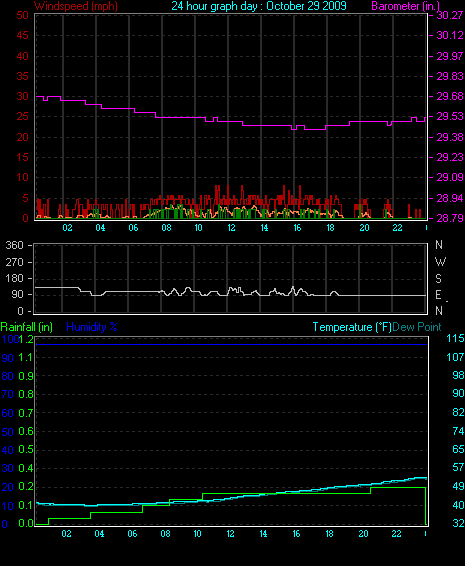Viewport: 465px width, 566px height.
Task: Click temperature axis value 57
Action: 458,467
